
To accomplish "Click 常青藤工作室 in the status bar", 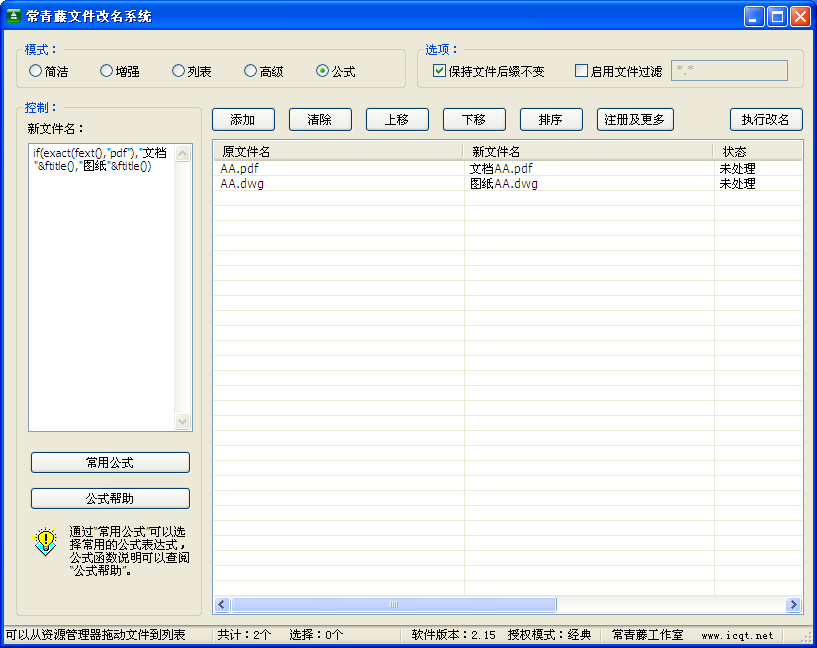I will click(648, 635).
